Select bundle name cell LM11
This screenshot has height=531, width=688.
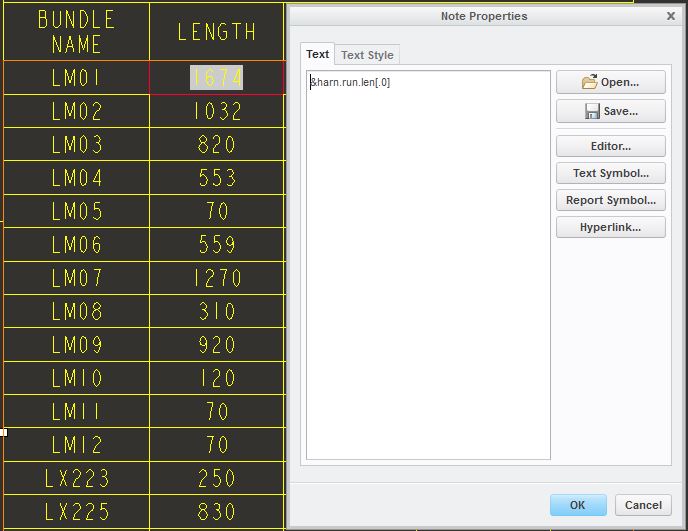click(x=76, y=411)
